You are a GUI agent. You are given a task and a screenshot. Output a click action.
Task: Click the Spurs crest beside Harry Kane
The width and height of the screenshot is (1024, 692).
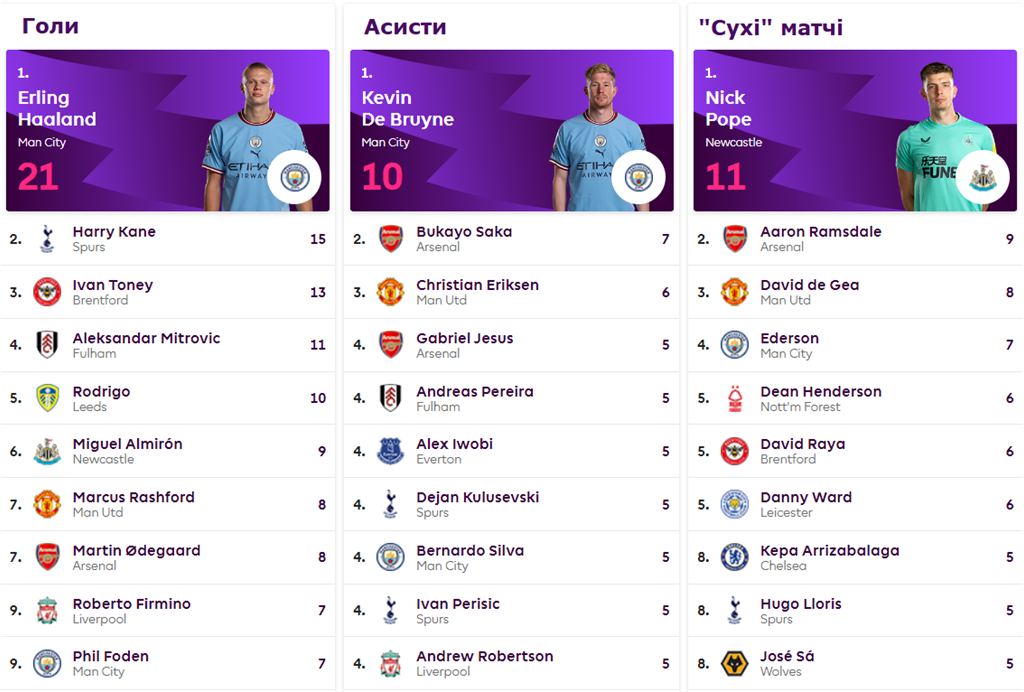click(x=47, y=239)
